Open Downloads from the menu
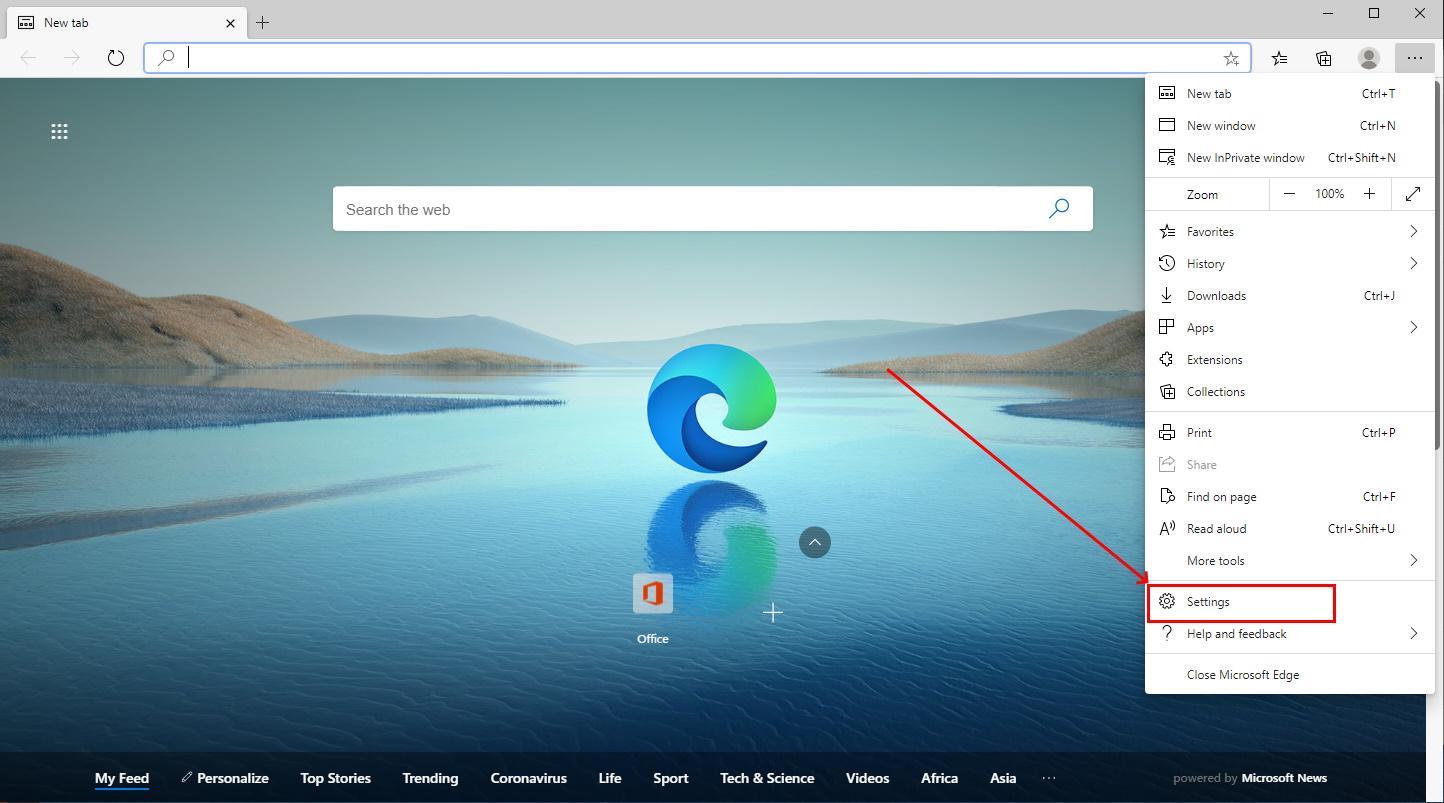This screenshot has width=1444, height=803. (1289, 295)
